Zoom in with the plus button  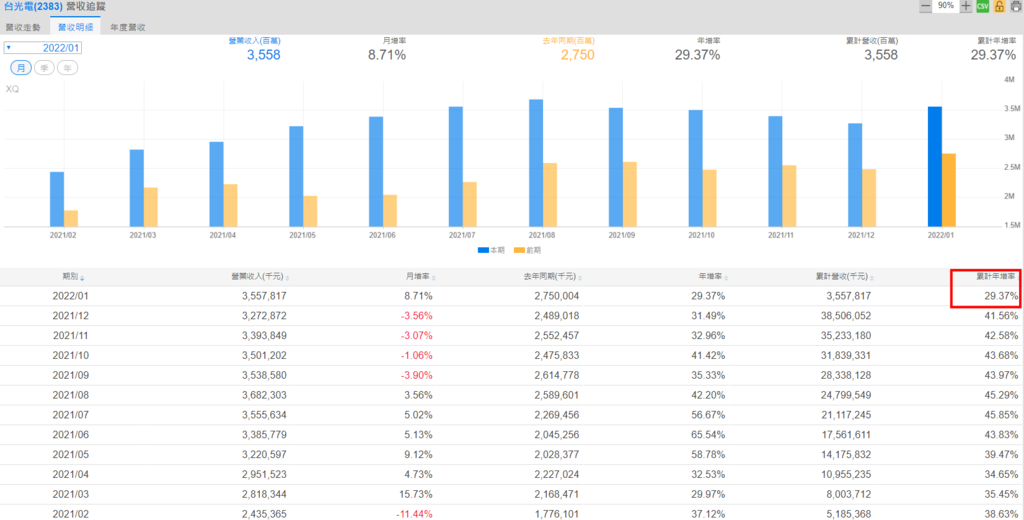pyautogui.click(x=967, y=7)
